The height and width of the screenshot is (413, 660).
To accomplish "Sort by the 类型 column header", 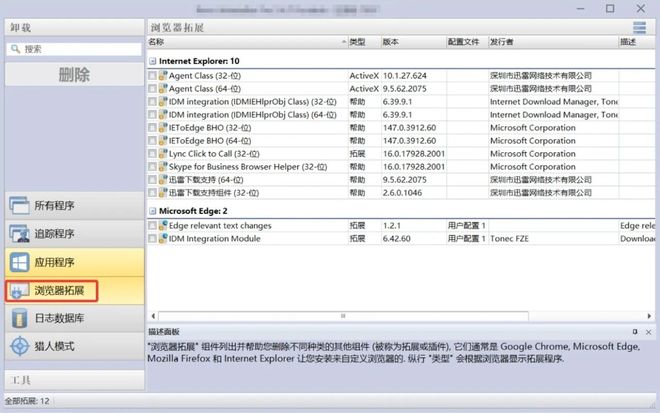I will pyautogui.click(x=364, y=42).
